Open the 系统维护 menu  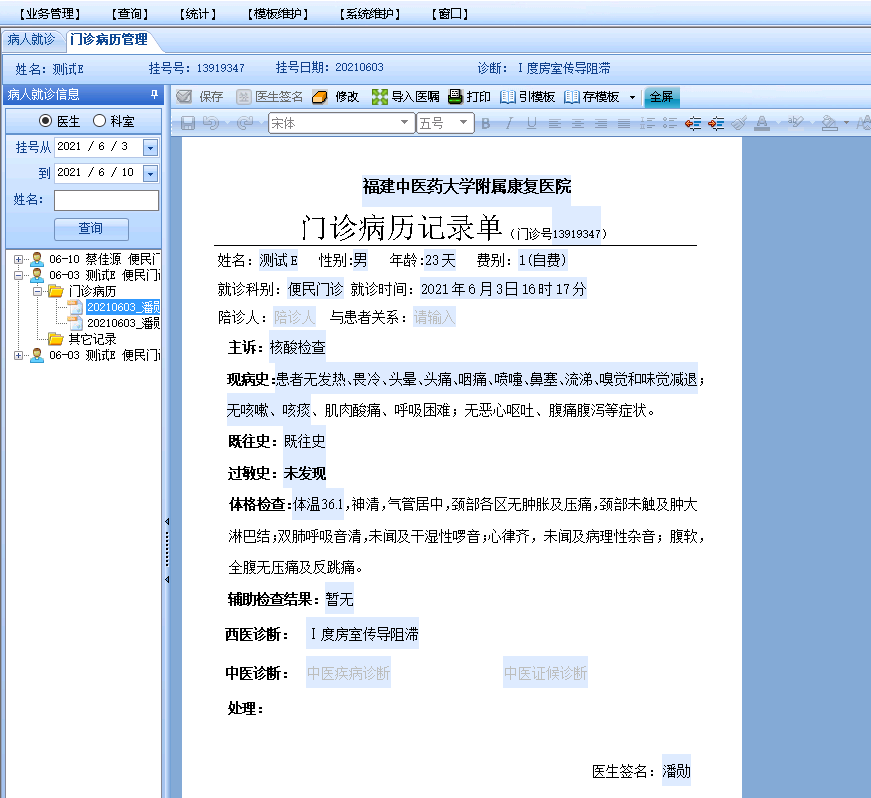[x=370, y=14]
